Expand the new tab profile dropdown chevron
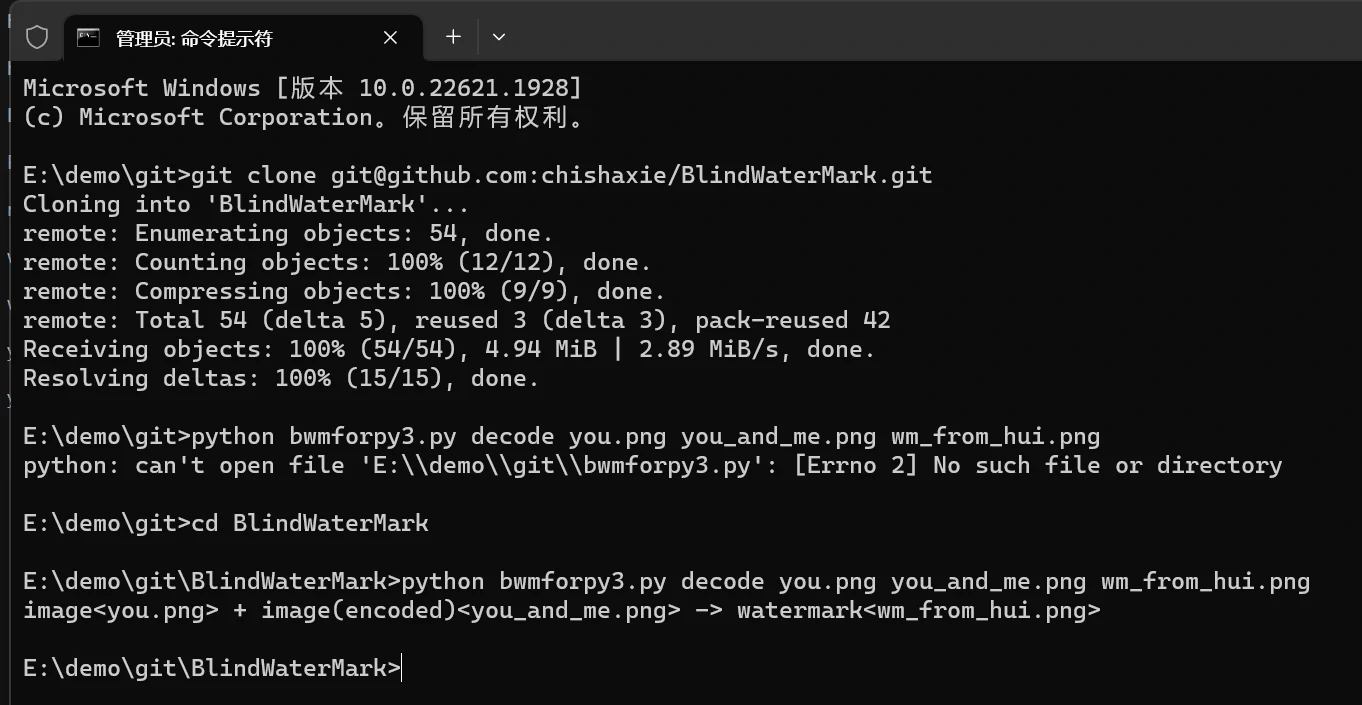Image resolution: width=1362 pixels, height=705 pixels. click(x=499, y=37)
